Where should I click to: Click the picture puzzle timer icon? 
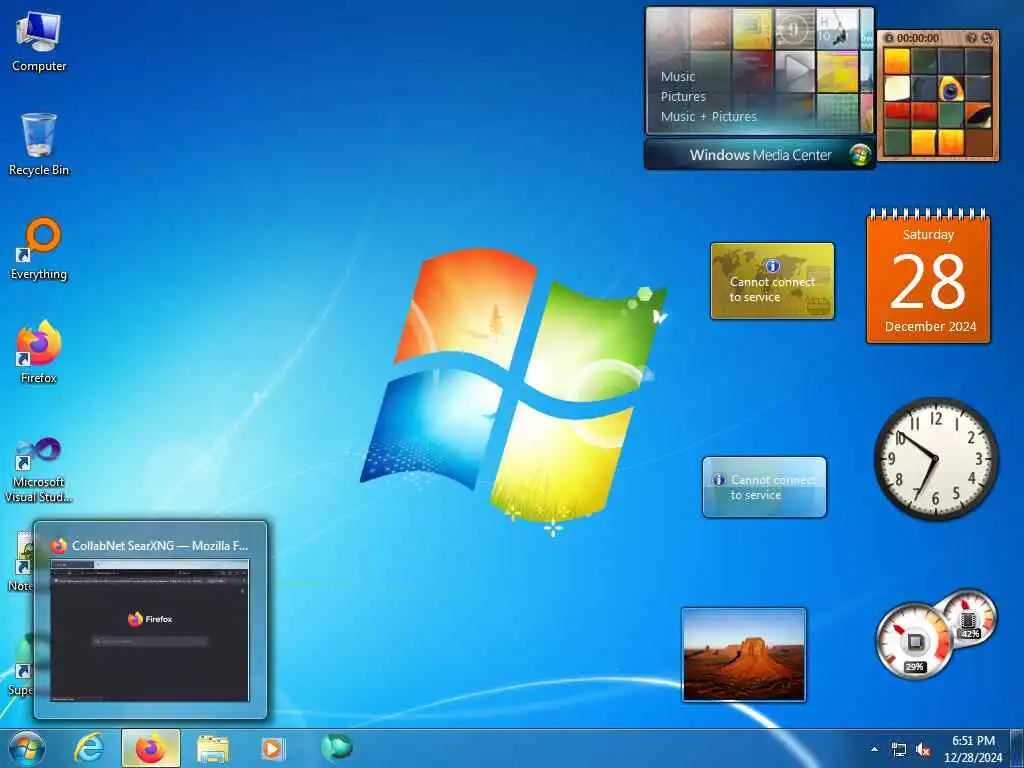(889, 39)
